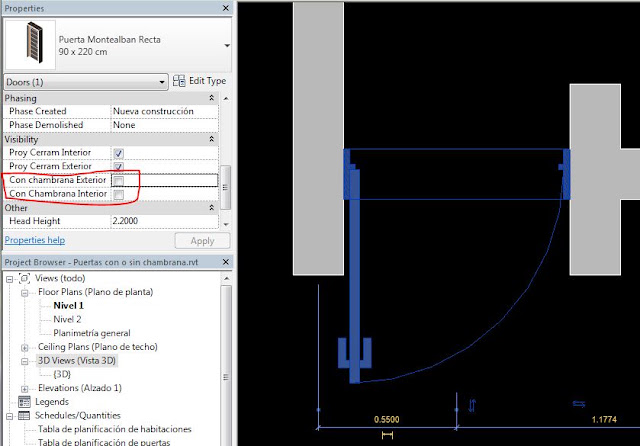Flip the door facing with vertical arrows control

coord(472,405)
